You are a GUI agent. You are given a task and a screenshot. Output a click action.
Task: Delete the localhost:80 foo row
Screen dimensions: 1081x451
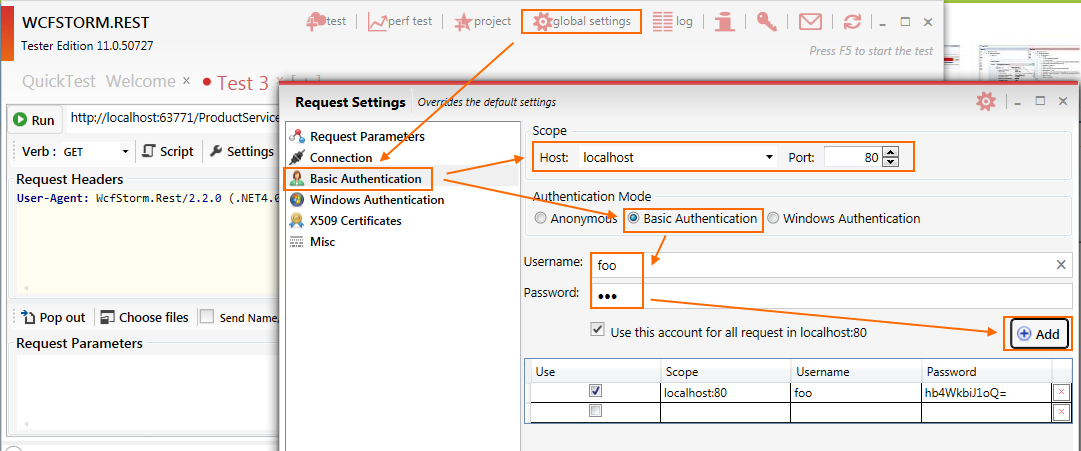[1061, 392]
